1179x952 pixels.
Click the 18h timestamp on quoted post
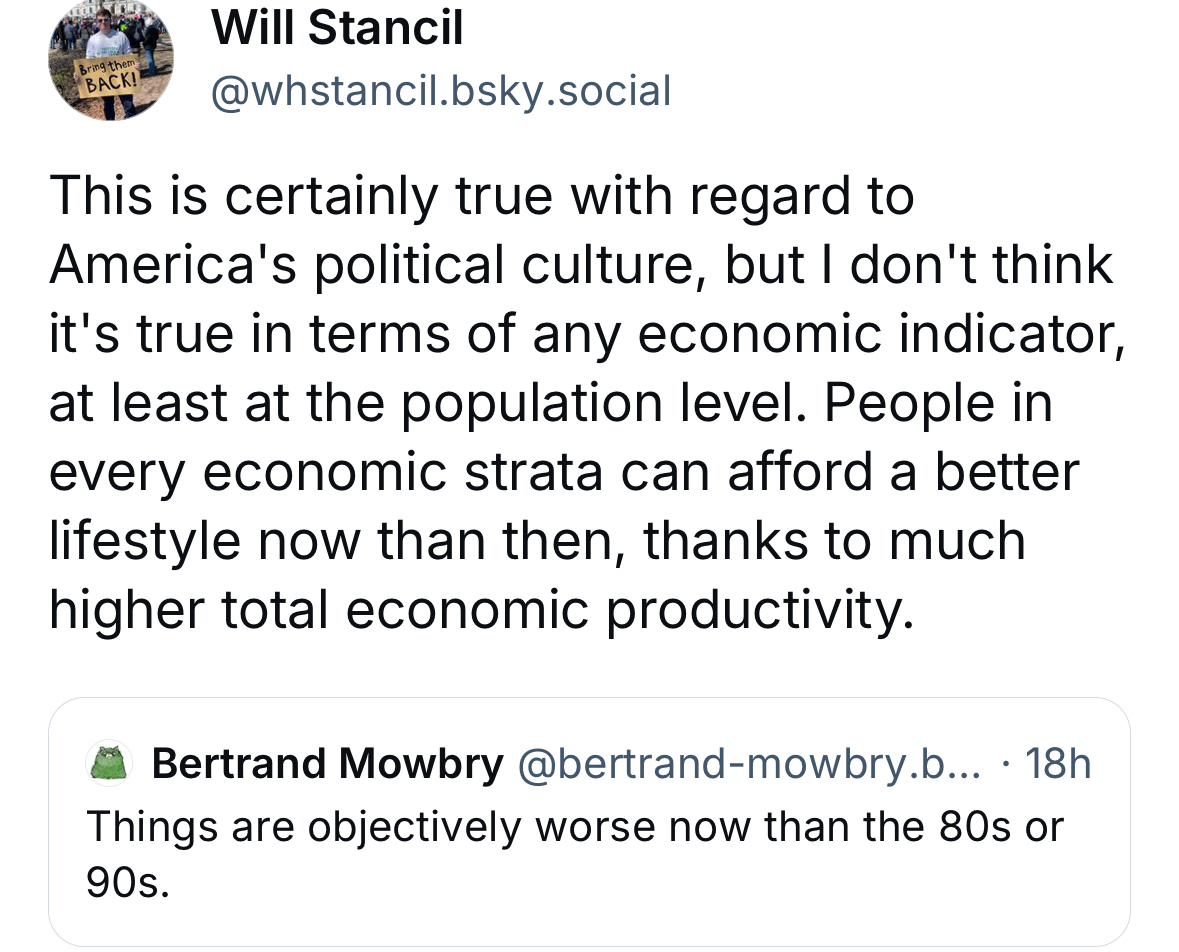coord(1058,765)
